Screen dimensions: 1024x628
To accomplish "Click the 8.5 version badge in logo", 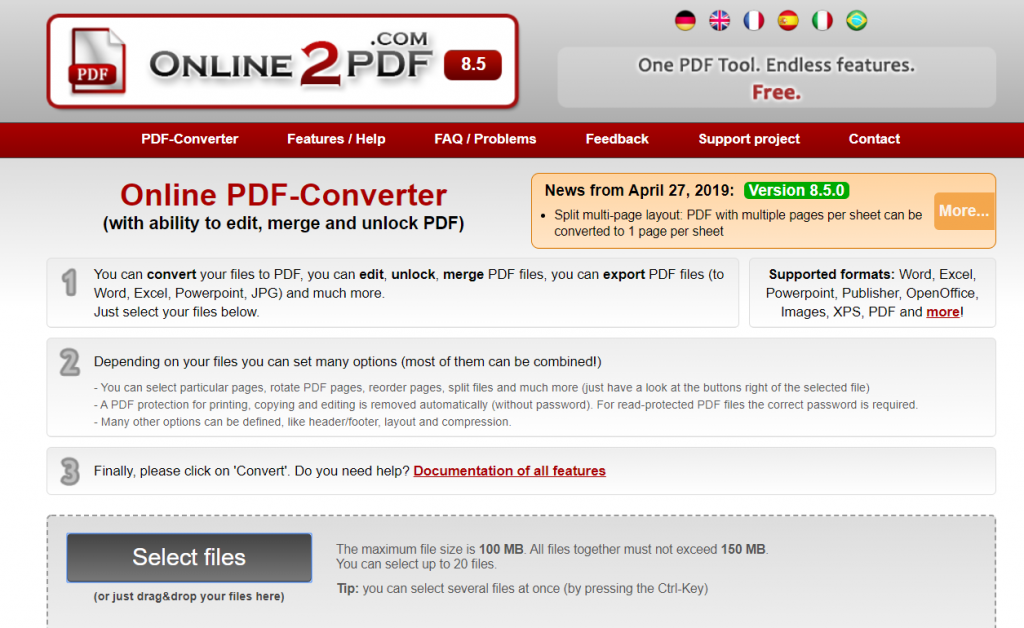I will click(x=473, y=65).
